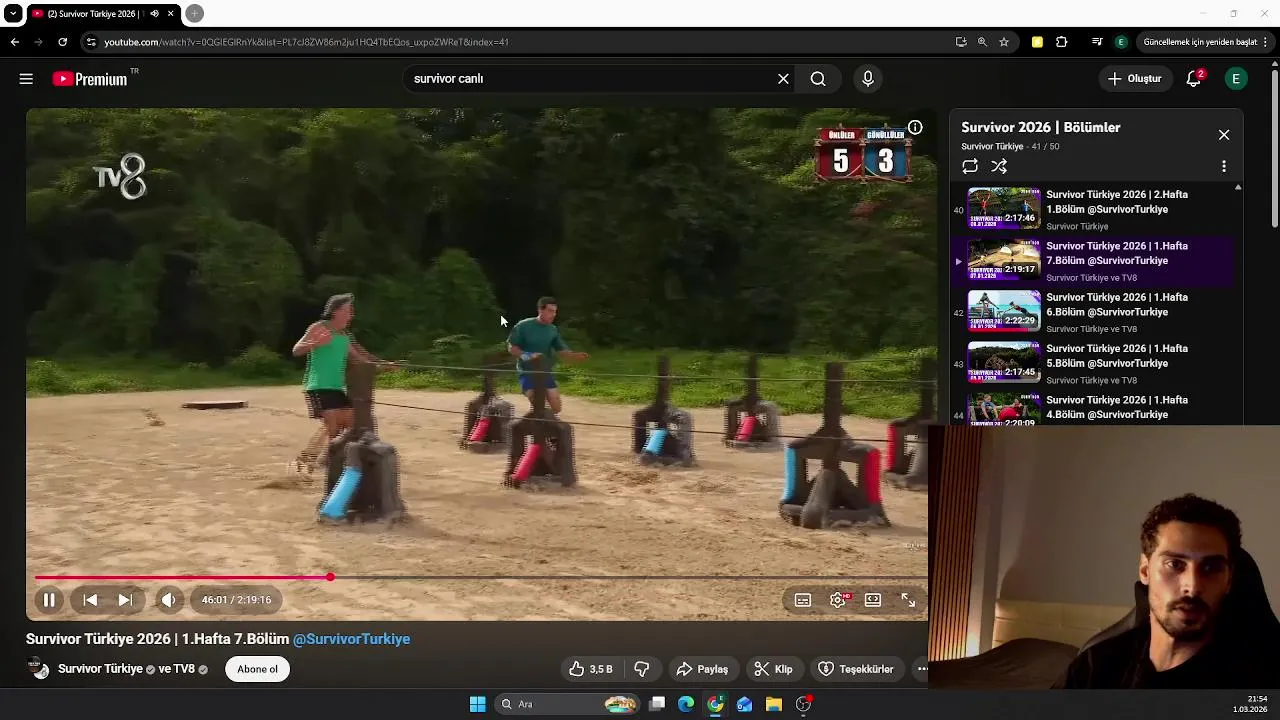Viewport: 1280px width, 720px height.
Task: Create a Klip from the video
Action: click(x=773, y=669)
